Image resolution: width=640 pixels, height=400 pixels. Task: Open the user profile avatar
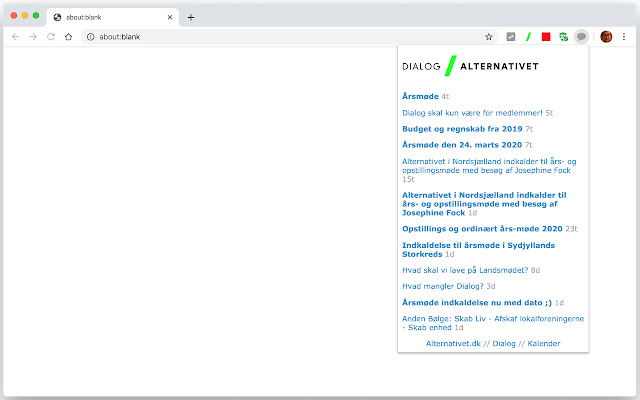point(606,37)
